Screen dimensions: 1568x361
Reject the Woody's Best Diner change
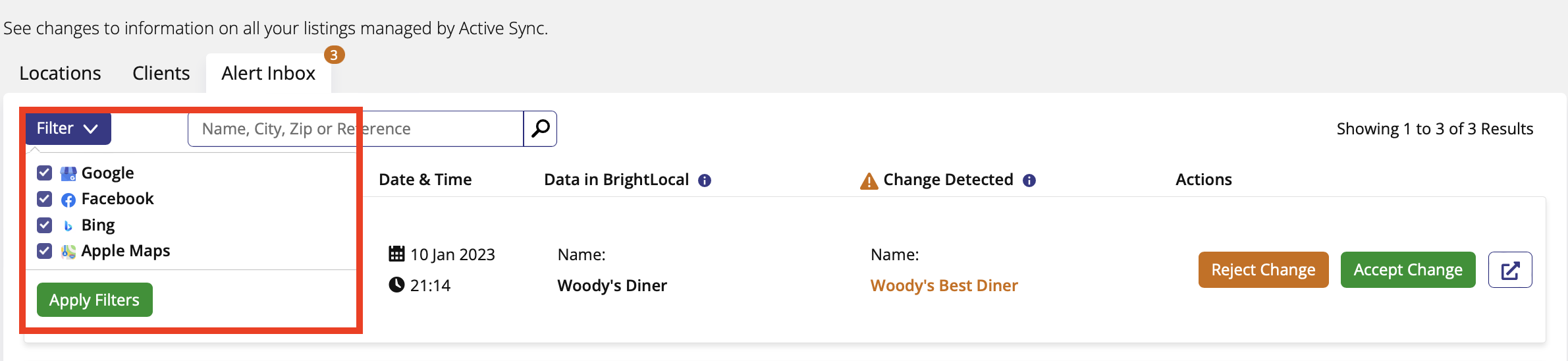(1263, 270)
